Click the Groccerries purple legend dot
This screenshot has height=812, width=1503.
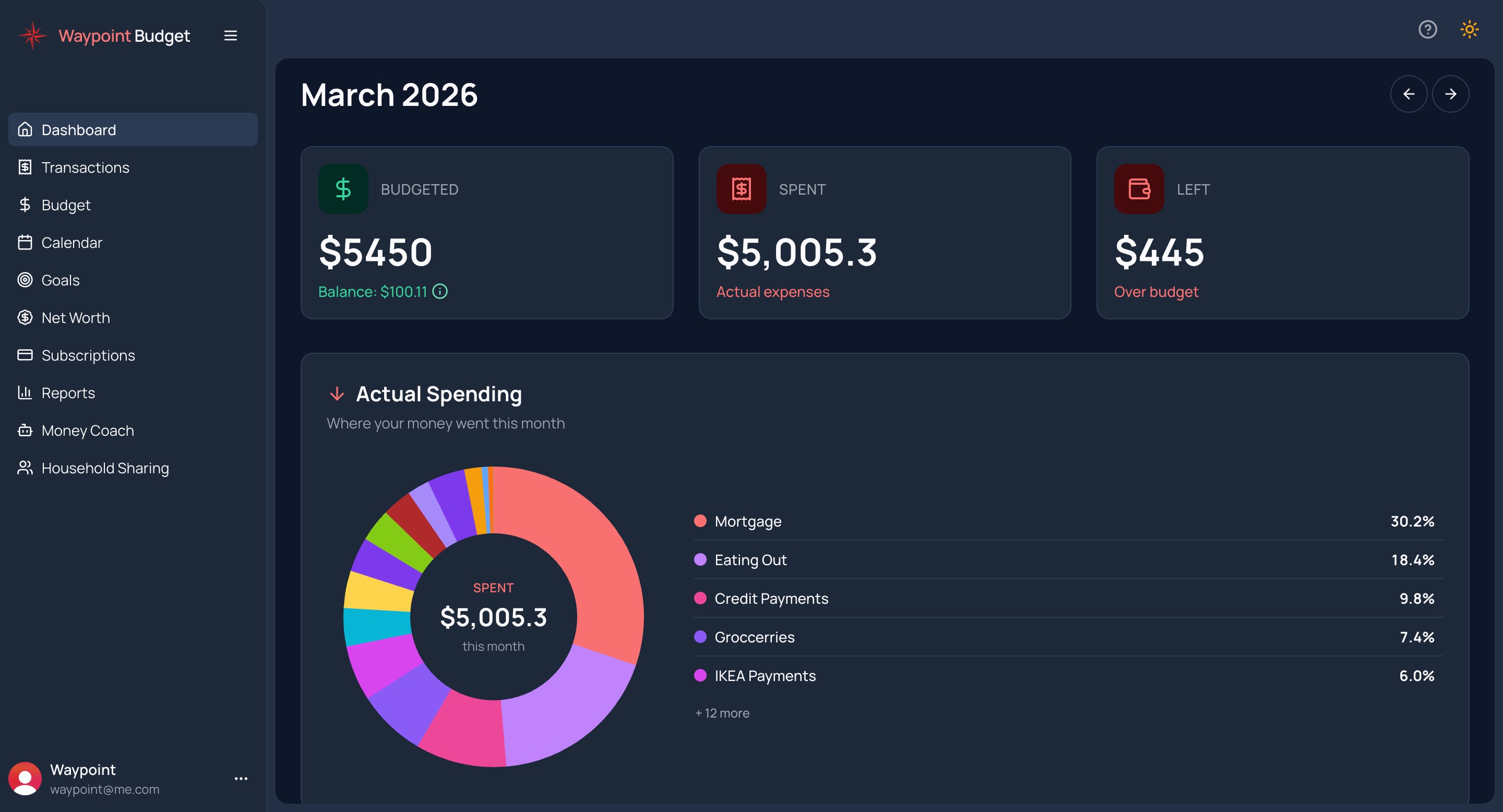pos(700,637)
